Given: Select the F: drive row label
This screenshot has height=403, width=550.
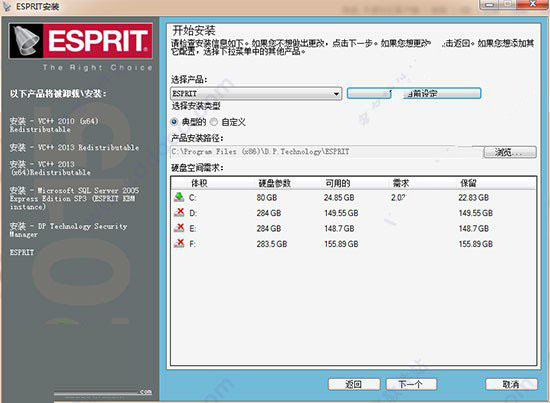Looking at the screenshot, I should (192, 244).
